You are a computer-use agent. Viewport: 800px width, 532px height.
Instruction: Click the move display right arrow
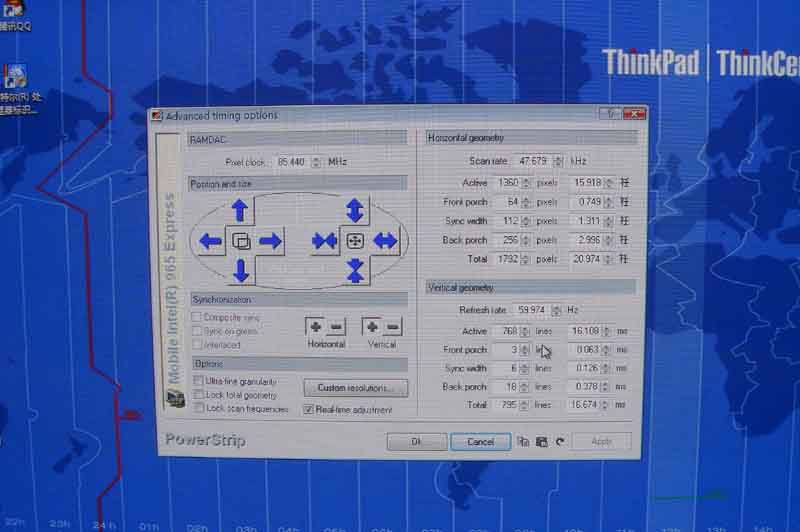[x=270, y=241]
